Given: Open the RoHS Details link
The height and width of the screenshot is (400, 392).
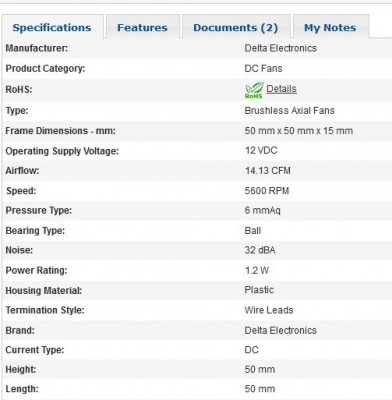Looking at the screenshot, I should coord(282,89).
